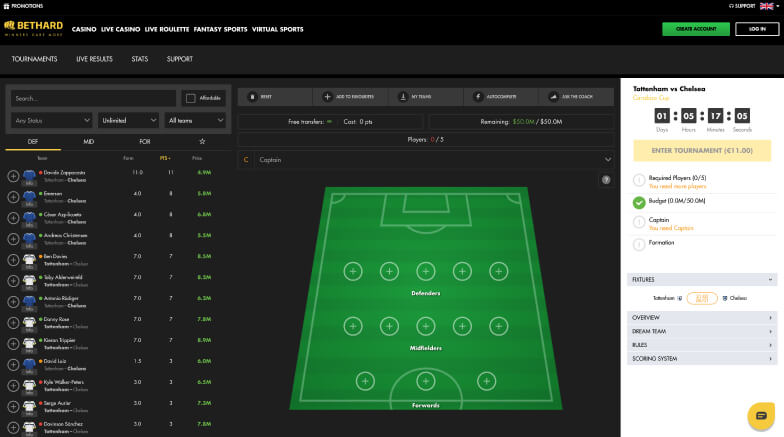This screenshot has width=784, height=437.
Task: Add Toby Alderweireld with the plus icon
Action: coord(13,281)
